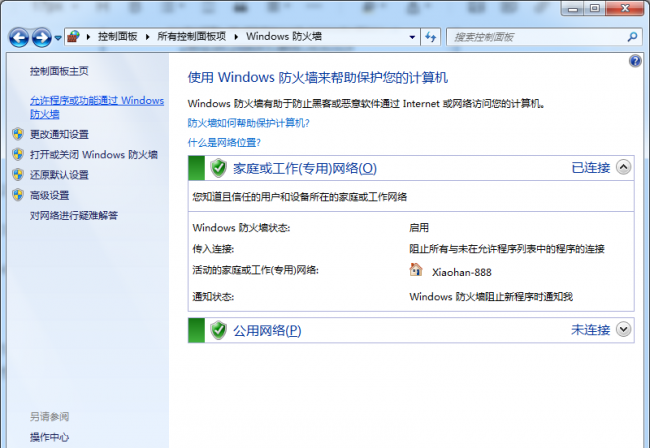Open the address bar history dropdown
650x448 pixels.
pos(412,37)
